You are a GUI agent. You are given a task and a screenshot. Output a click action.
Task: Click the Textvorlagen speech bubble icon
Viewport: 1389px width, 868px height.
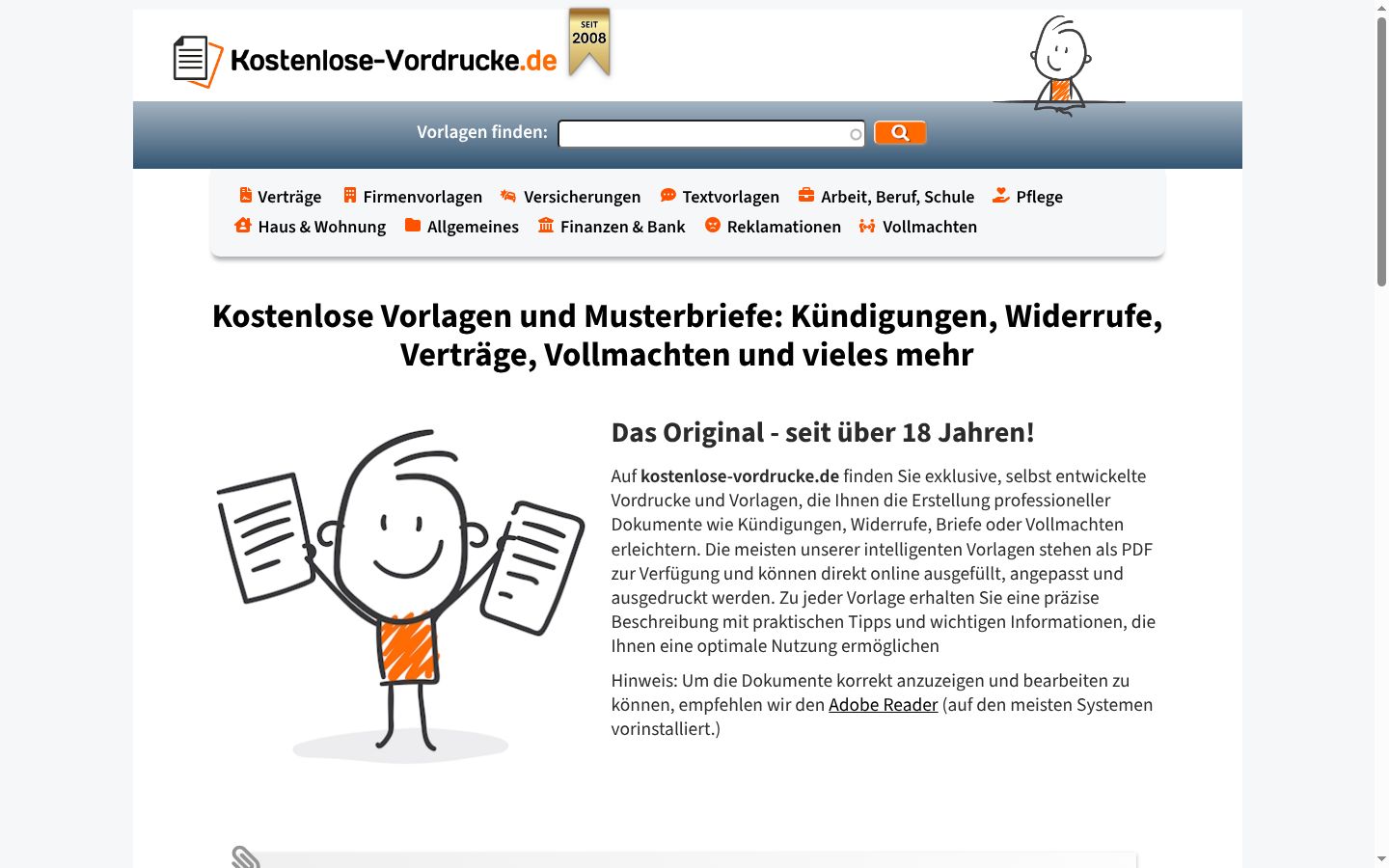pyautogui.click(x=667, y=195)
